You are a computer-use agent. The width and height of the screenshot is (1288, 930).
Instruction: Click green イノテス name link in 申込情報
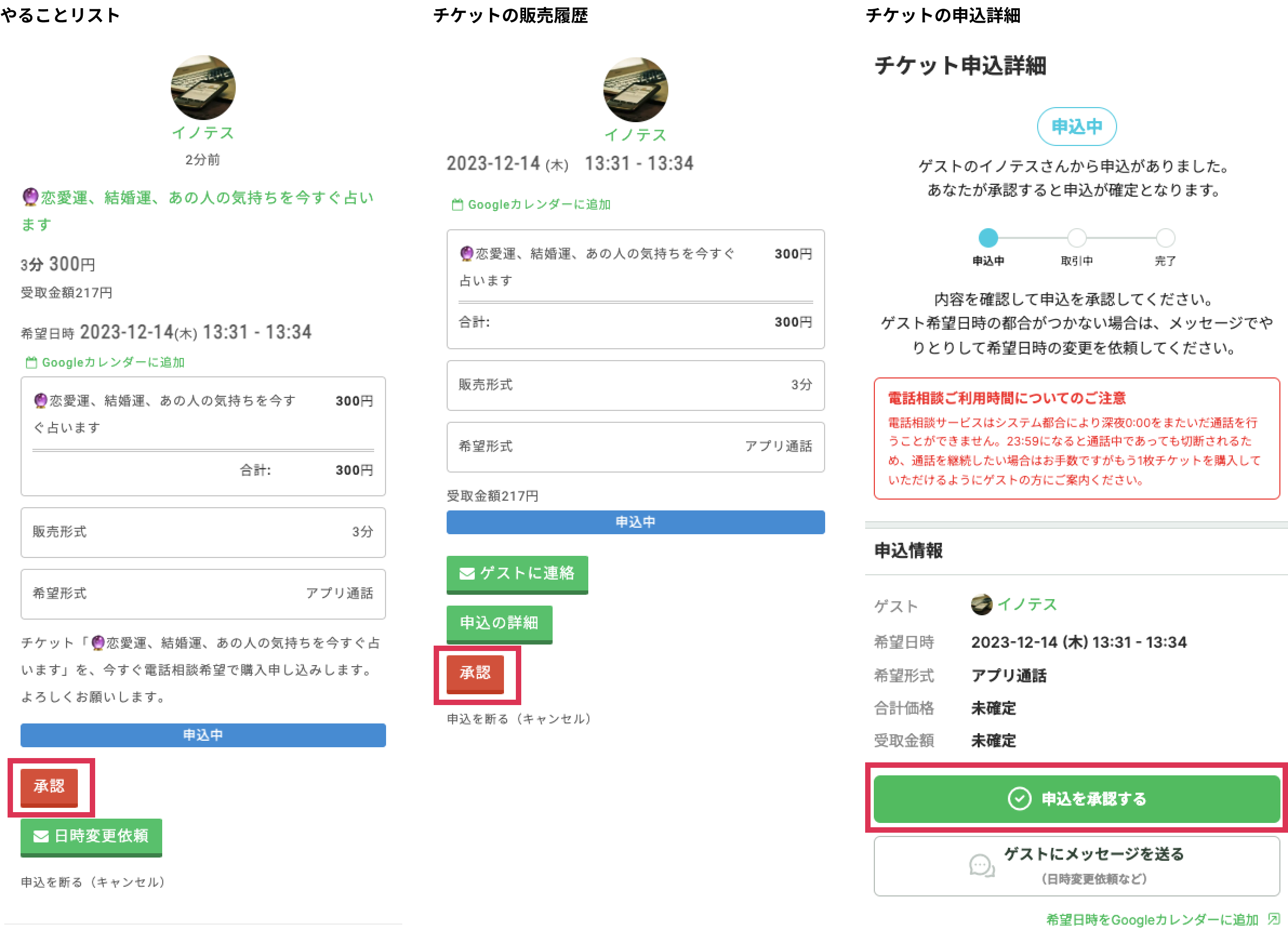pyautogui.click(x=1027, y=604)
